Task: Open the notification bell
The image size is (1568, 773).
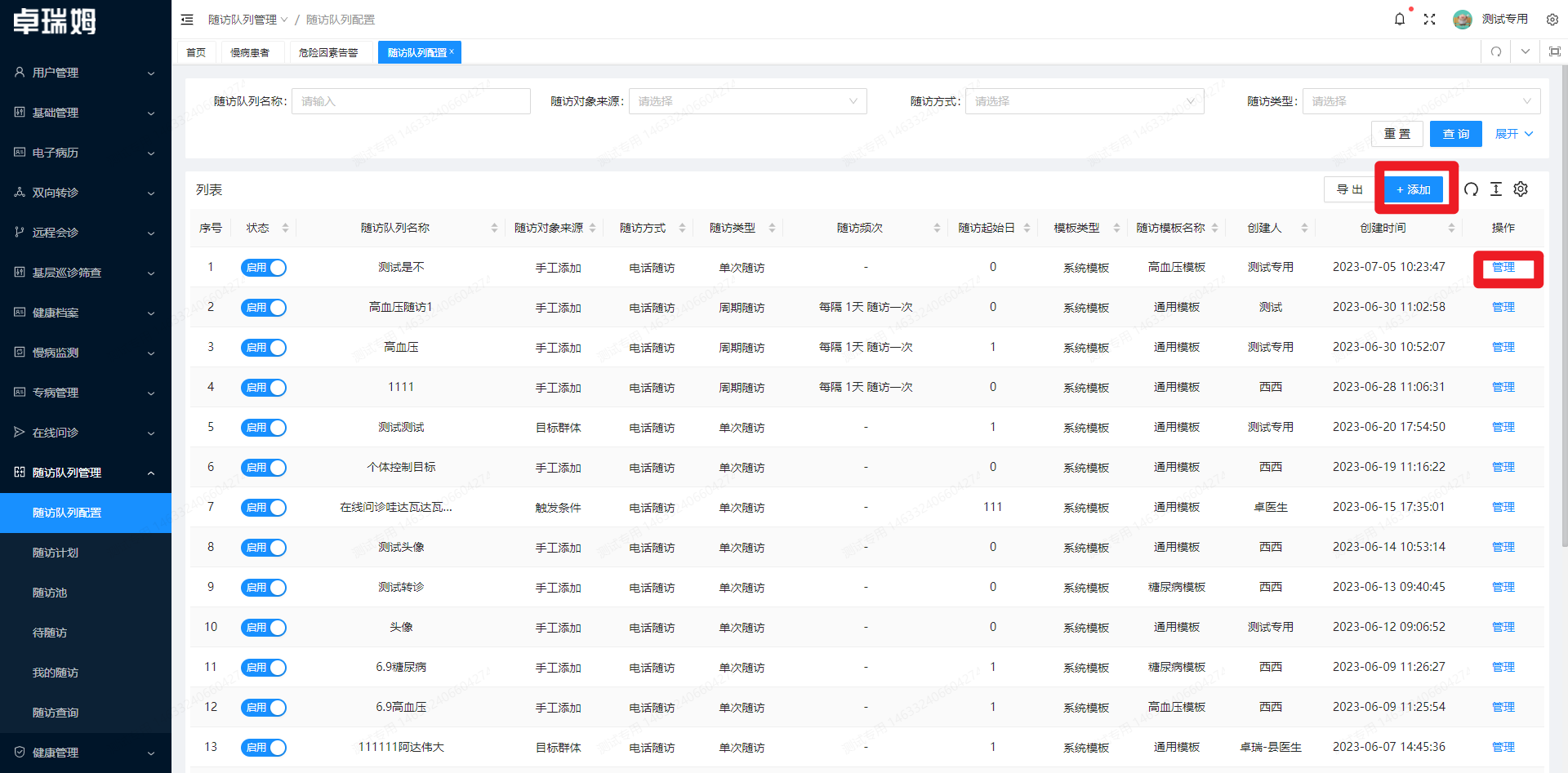Action: [1400, 19]
